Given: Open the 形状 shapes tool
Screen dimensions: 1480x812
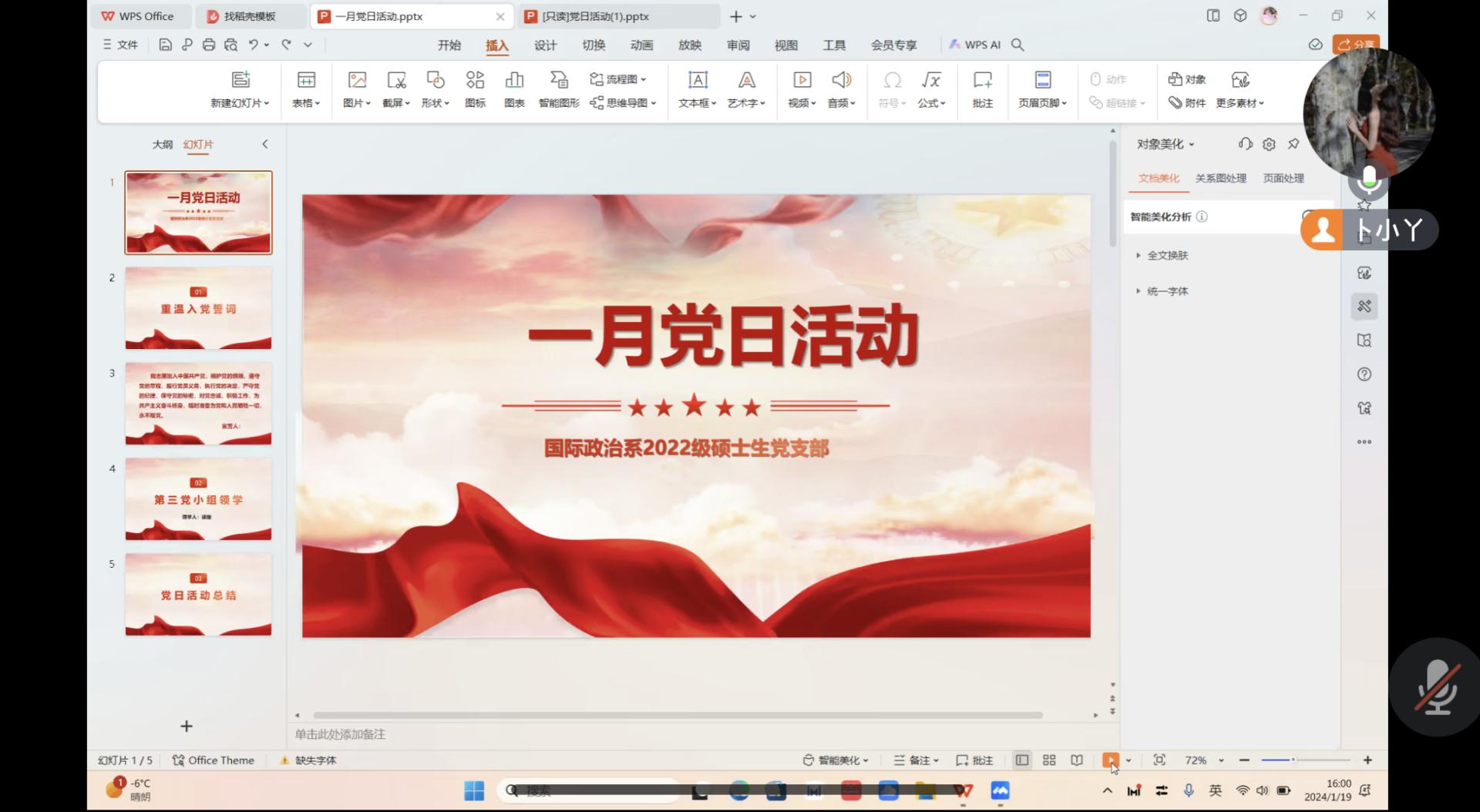Looking at the screenshot, I should point(435,80).
